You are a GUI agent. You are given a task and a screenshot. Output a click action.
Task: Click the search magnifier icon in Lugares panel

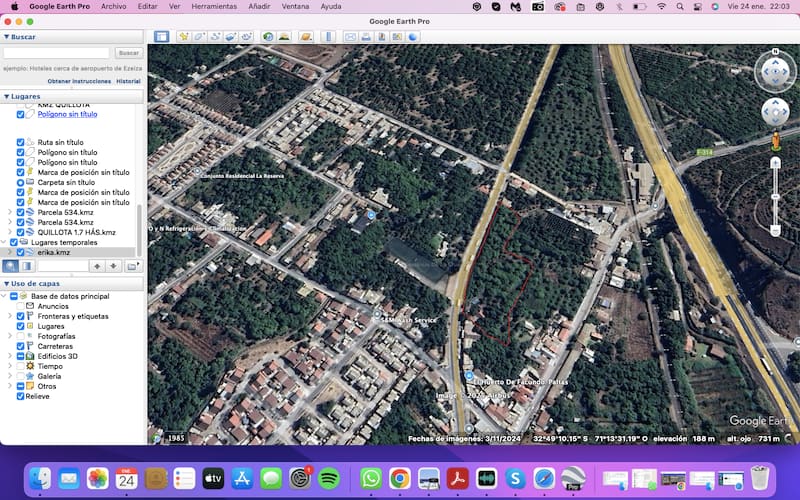(x=11, y=266)
